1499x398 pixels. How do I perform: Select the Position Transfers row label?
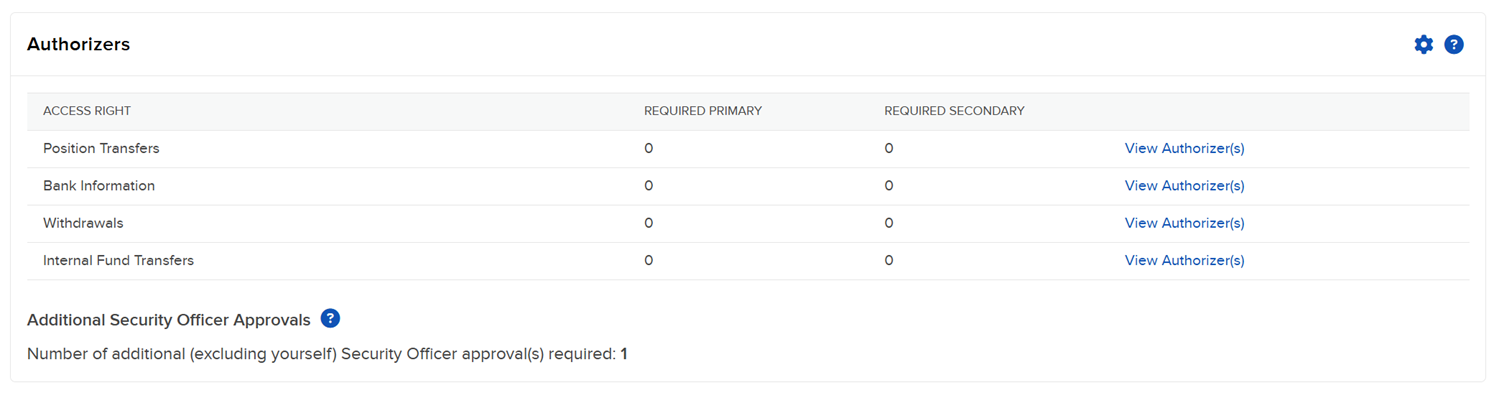[x=101, y=148]
